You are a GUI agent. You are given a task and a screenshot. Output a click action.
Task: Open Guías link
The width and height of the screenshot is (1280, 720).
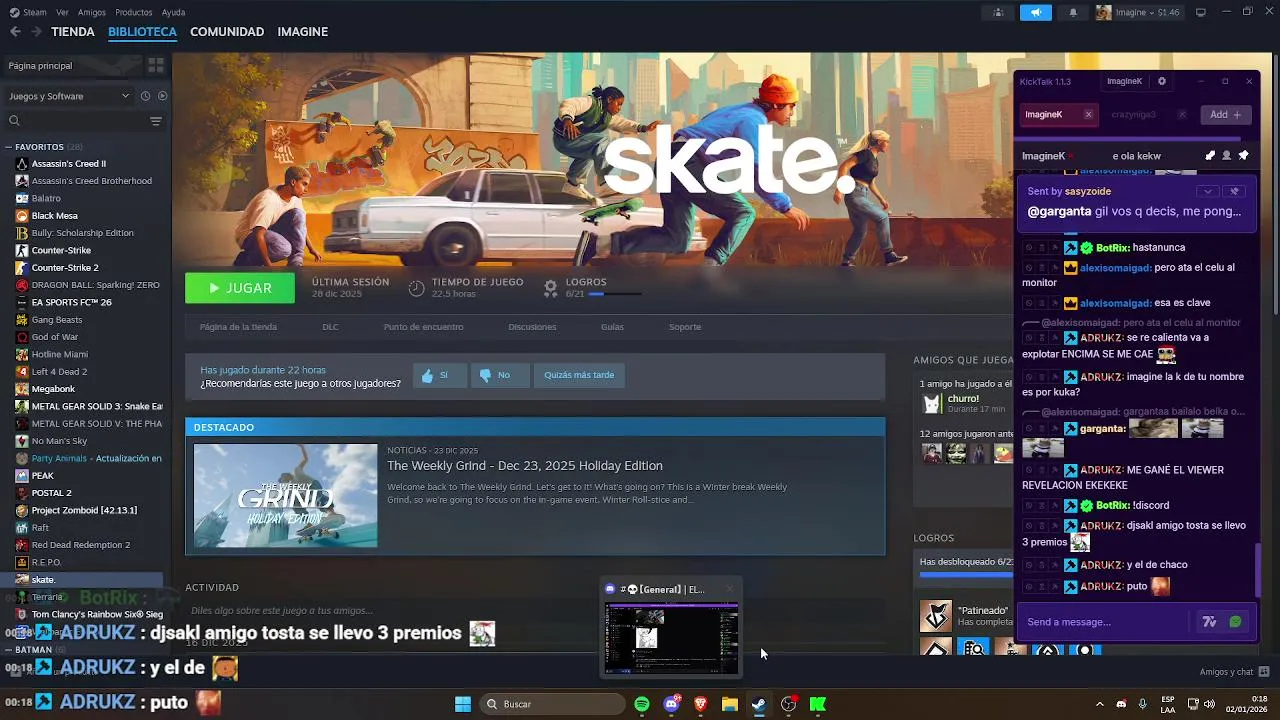click(x=612, y=327)
